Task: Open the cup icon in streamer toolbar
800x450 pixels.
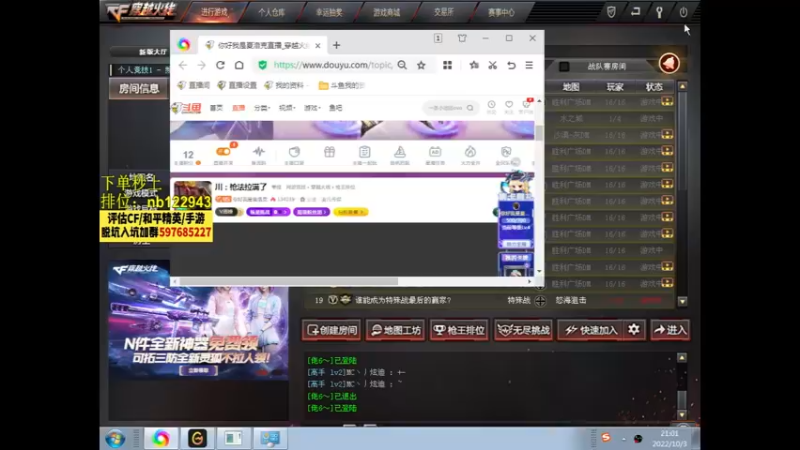Action: pyautogui.click(x=294, y=152)
